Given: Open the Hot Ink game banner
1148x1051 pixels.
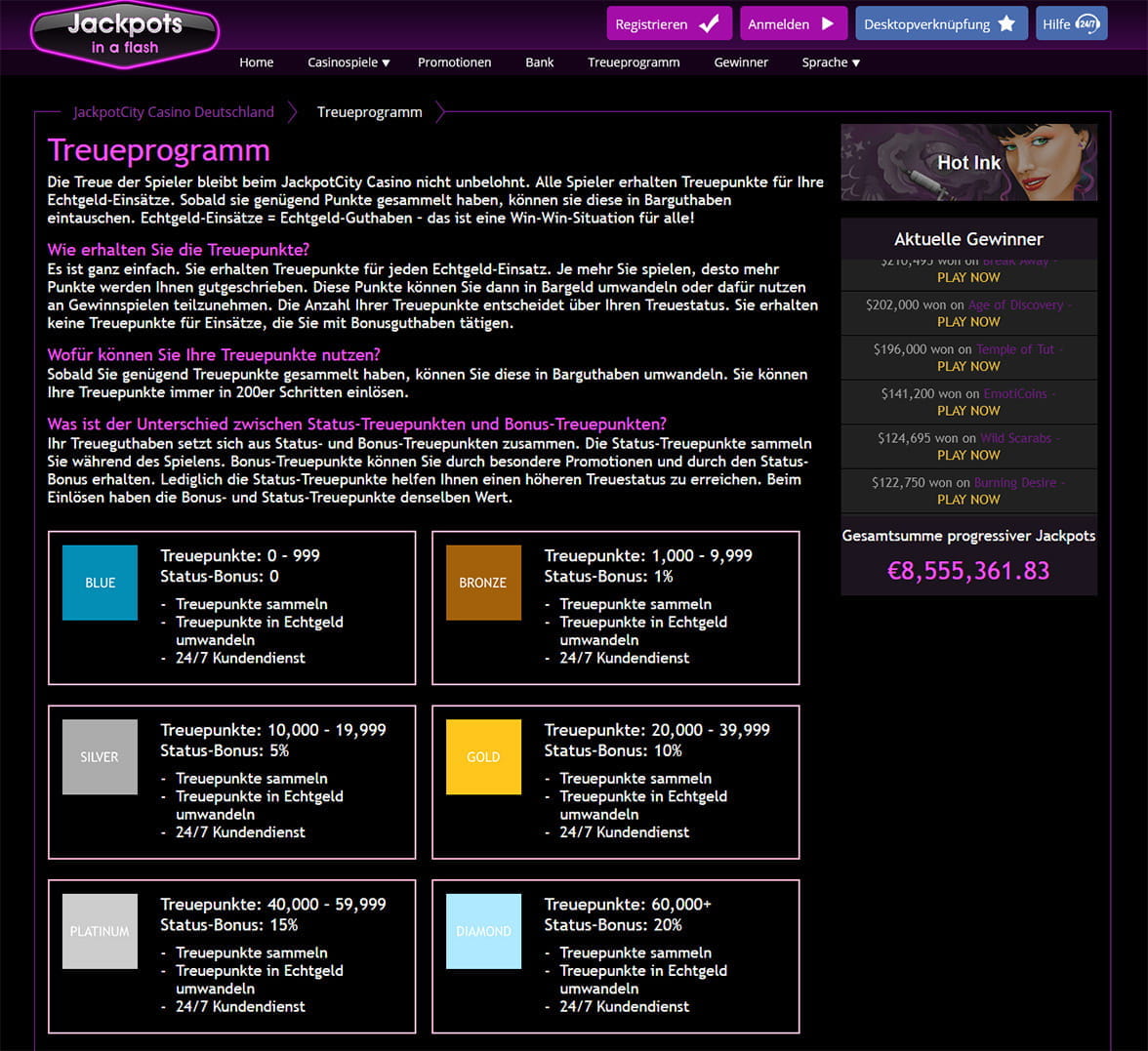Looking at the screenshot, I should point(968,162).
